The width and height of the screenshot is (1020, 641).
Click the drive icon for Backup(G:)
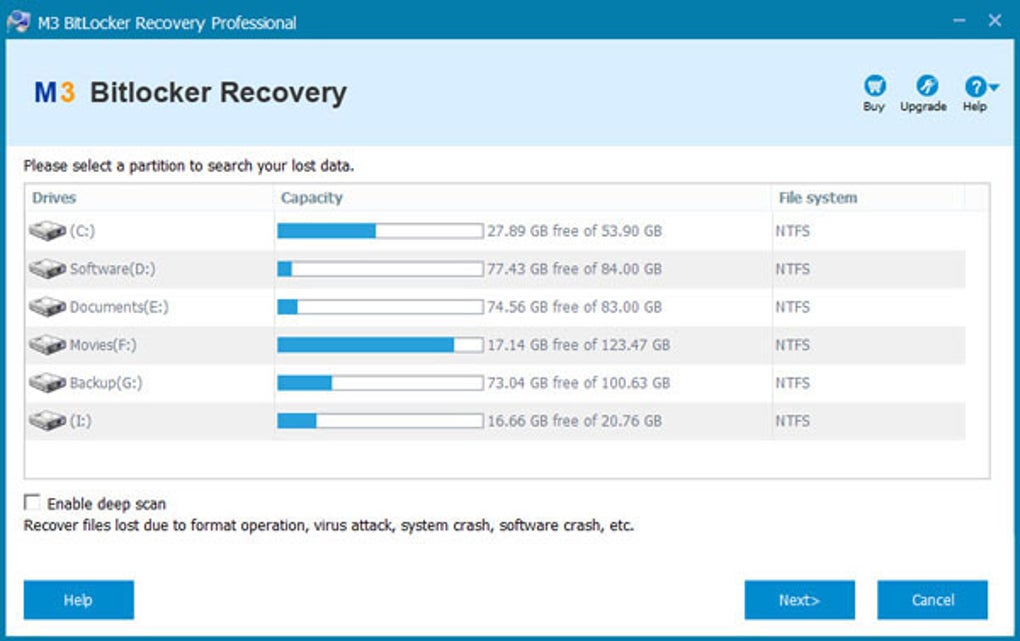point(47,383)
